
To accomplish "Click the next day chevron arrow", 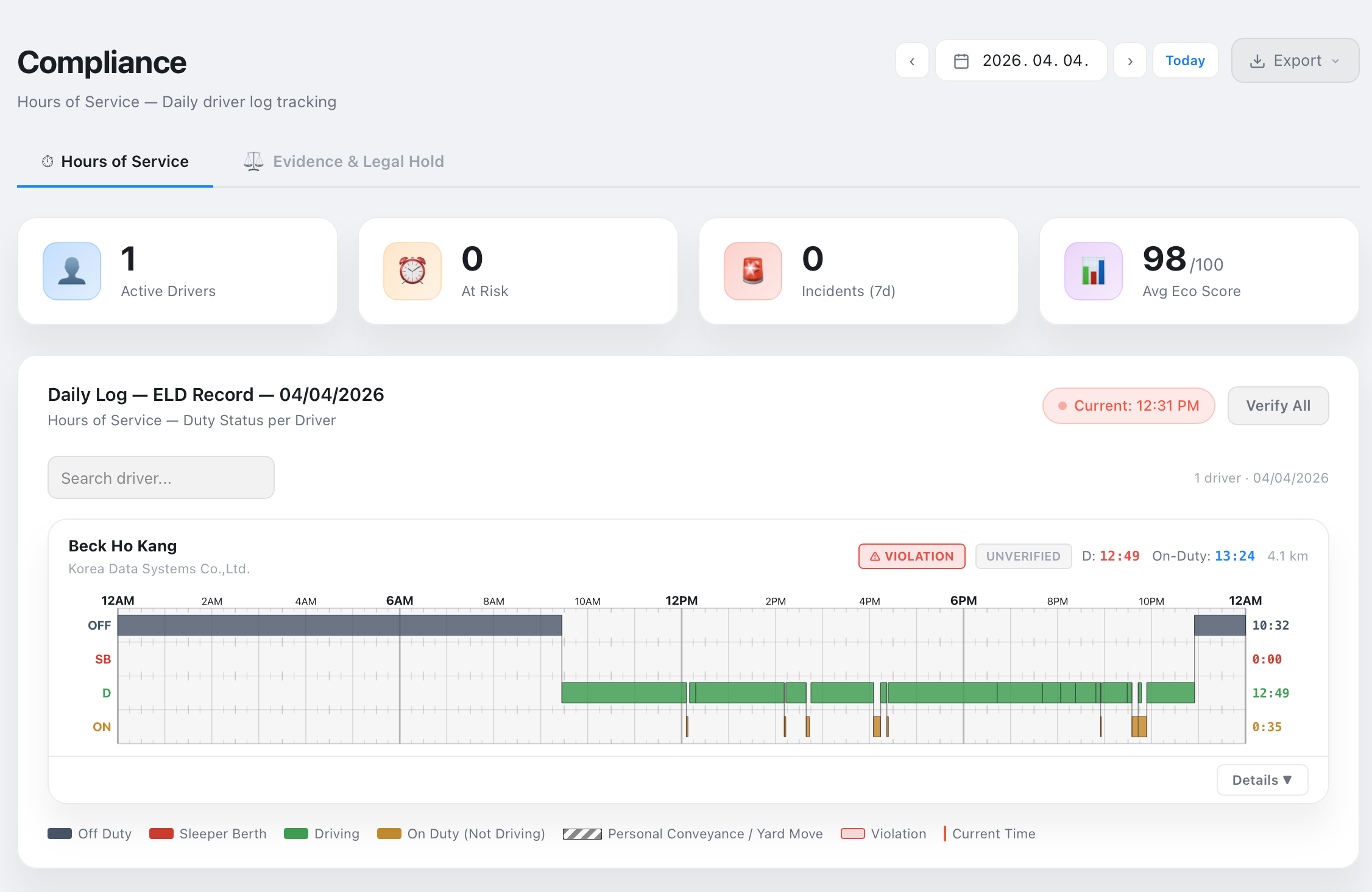I will coord(1130,60).
